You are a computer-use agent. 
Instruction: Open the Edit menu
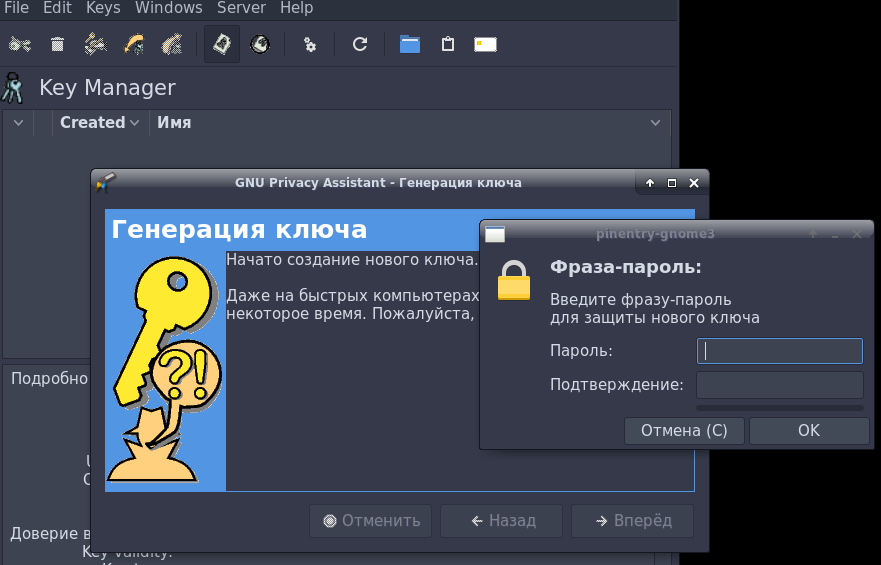coord(57,8)
